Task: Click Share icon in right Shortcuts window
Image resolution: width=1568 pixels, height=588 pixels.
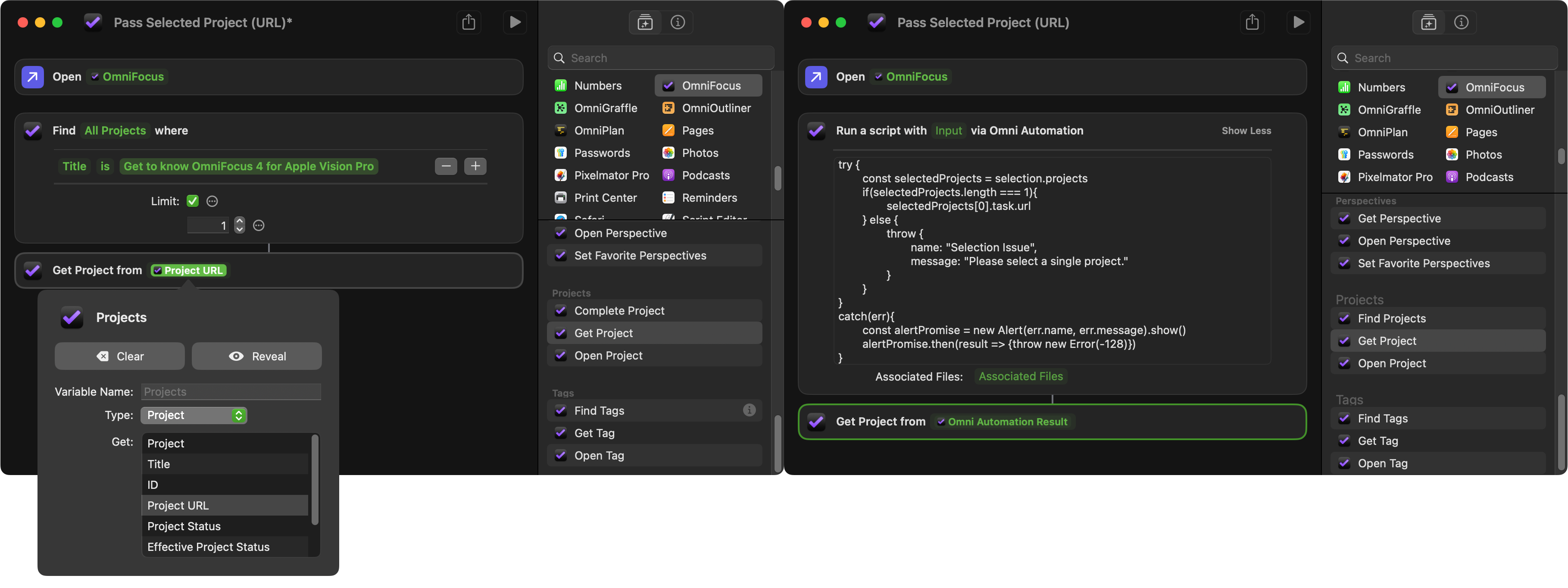Action: (1252, 22)
